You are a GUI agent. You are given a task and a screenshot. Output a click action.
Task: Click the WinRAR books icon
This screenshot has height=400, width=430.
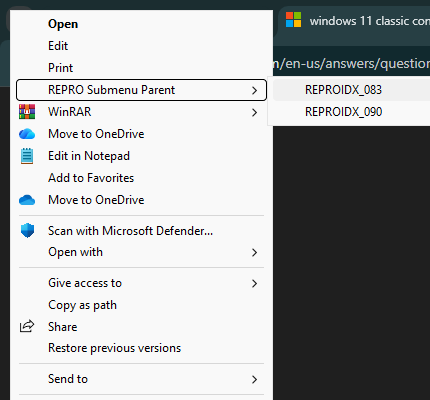tap(27, 112)
